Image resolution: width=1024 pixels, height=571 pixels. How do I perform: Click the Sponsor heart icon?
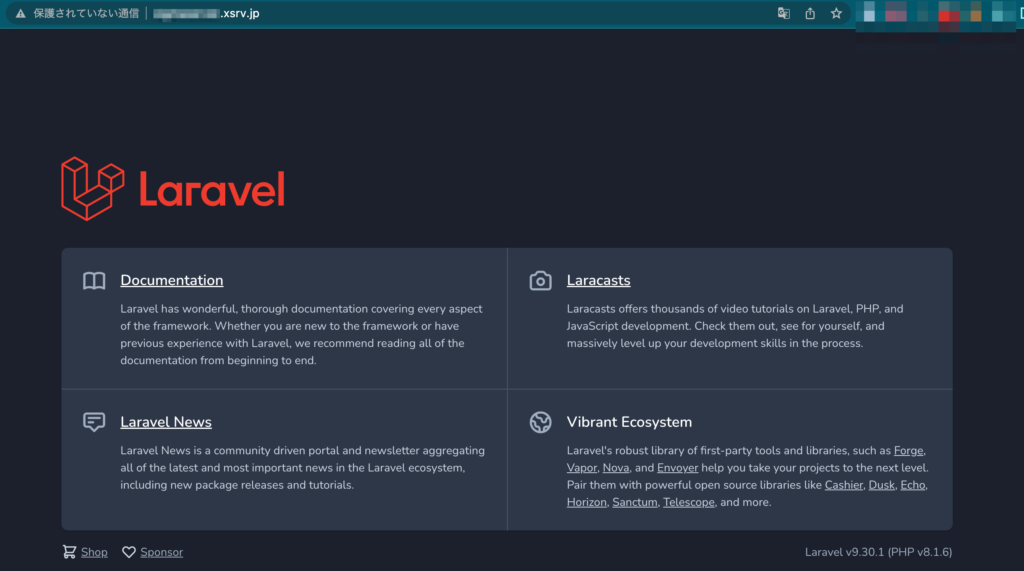tap(129, 552)
